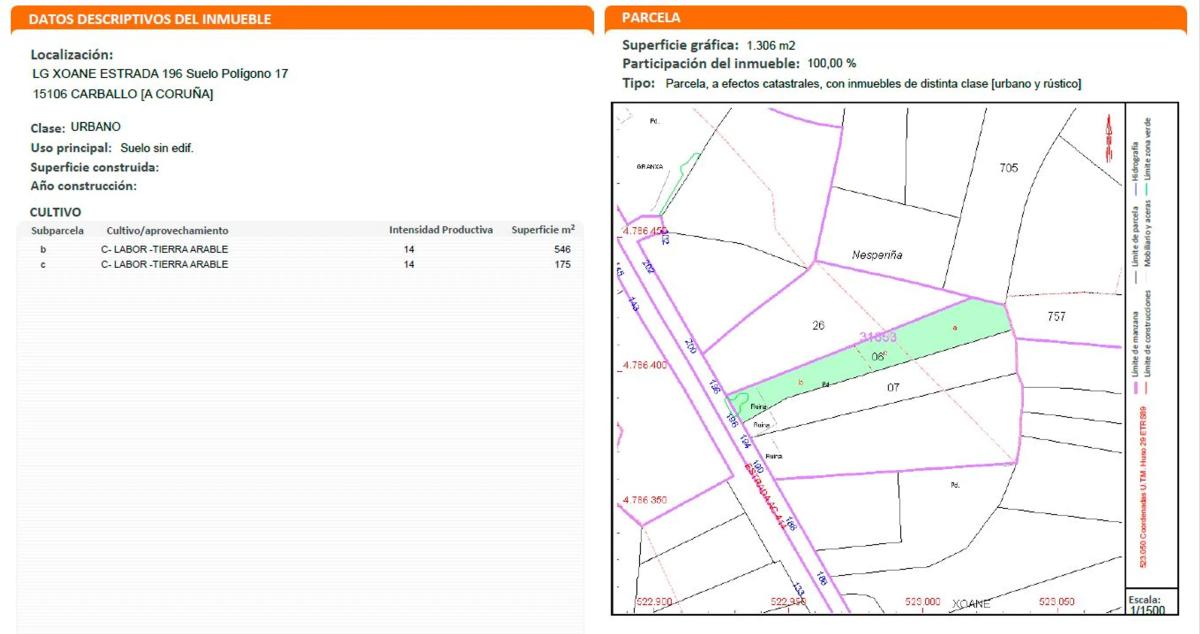Click the GRANXA label on the map
Viewport: 1200px width, 634px height.
pos(650,167)
